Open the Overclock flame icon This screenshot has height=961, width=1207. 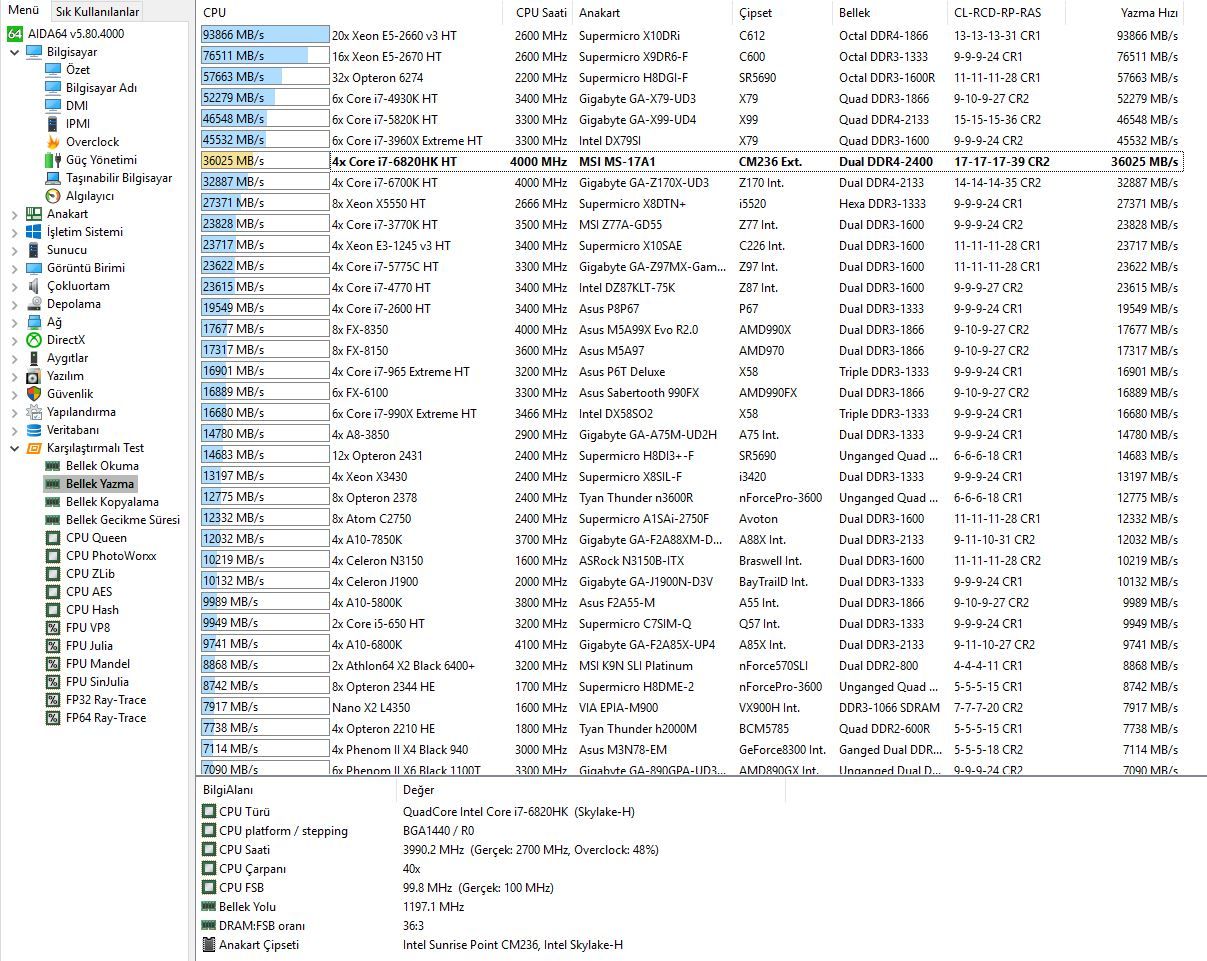pyautogui.click(x=53, y=142)
